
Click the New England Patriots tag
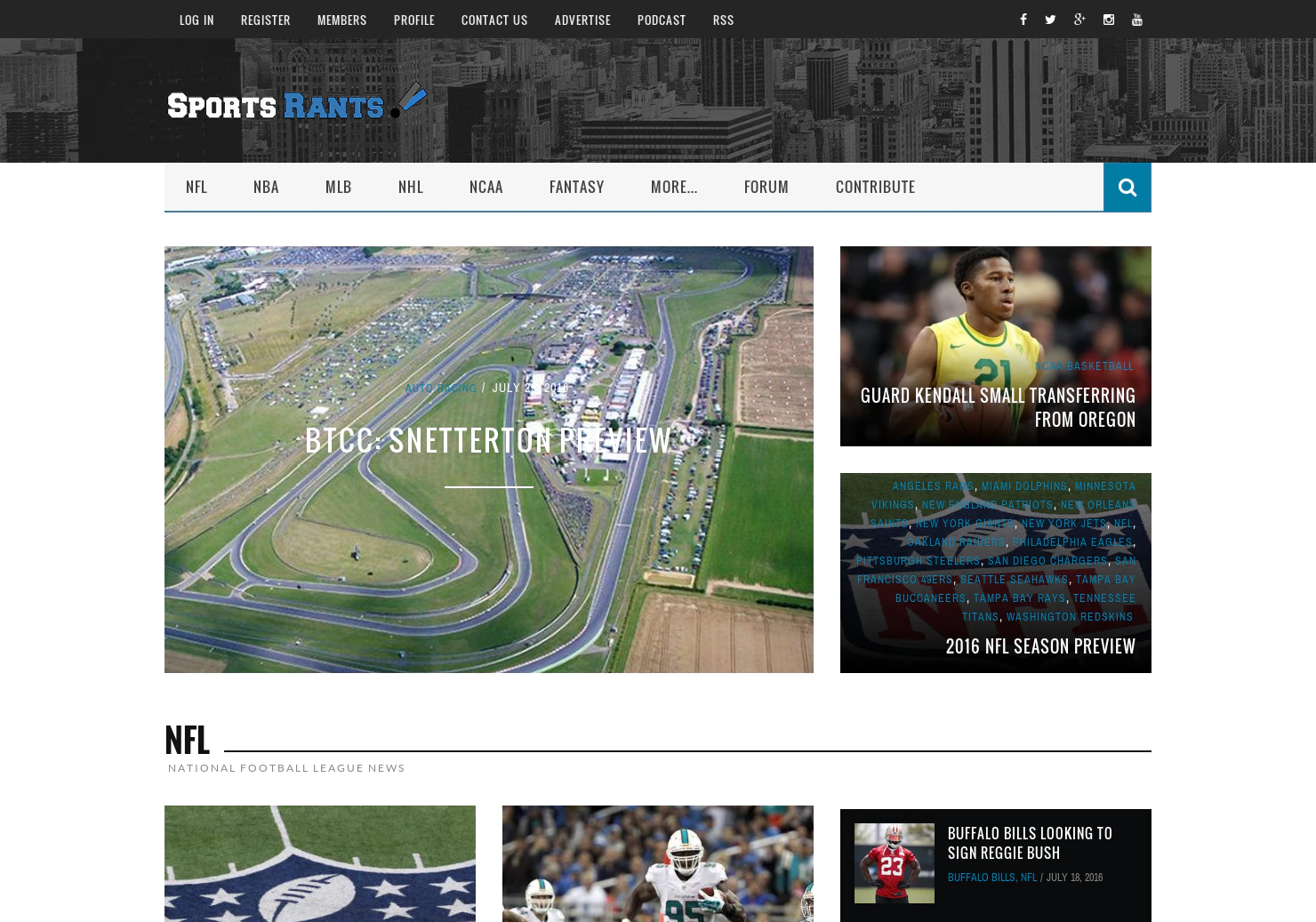987,505
